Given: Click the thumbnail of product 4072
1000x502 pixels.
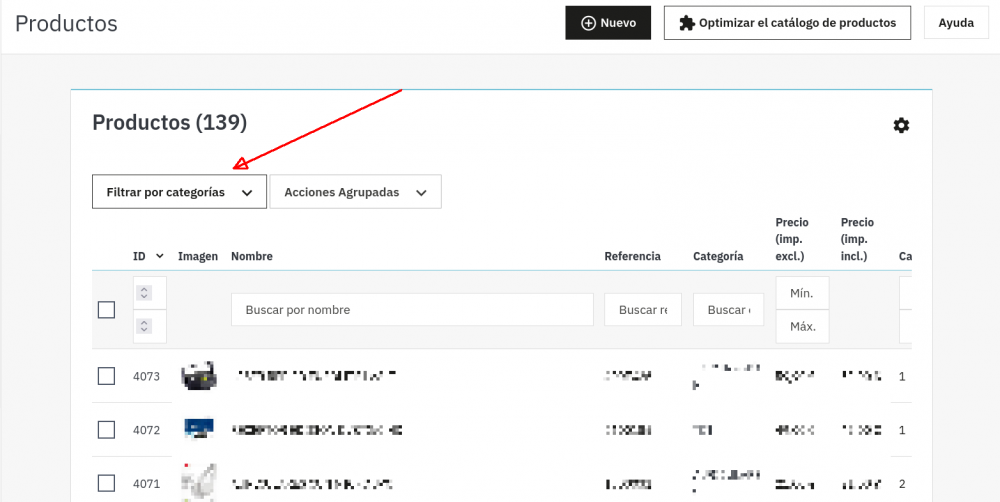Looking at the screenshot, I should (199, 429).
